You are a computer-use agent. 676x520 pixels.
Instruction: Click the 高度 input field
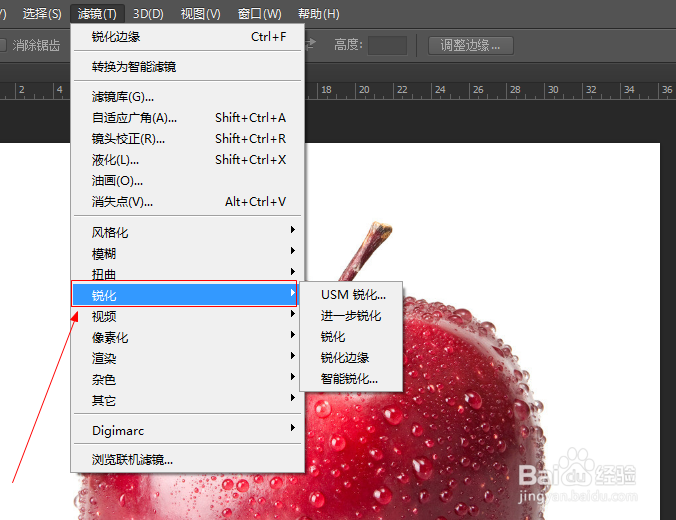click(x=387, y=45)
